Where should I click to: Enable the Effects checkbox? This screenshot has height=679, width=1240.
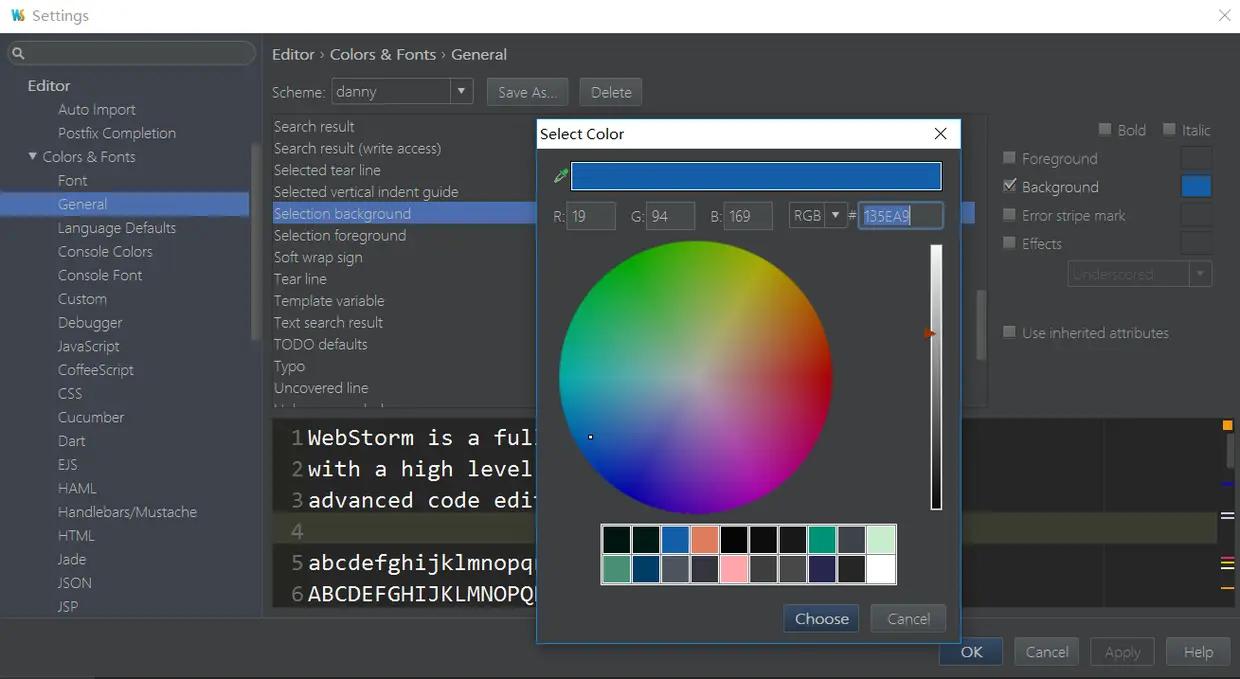[x=1009, y=243]
